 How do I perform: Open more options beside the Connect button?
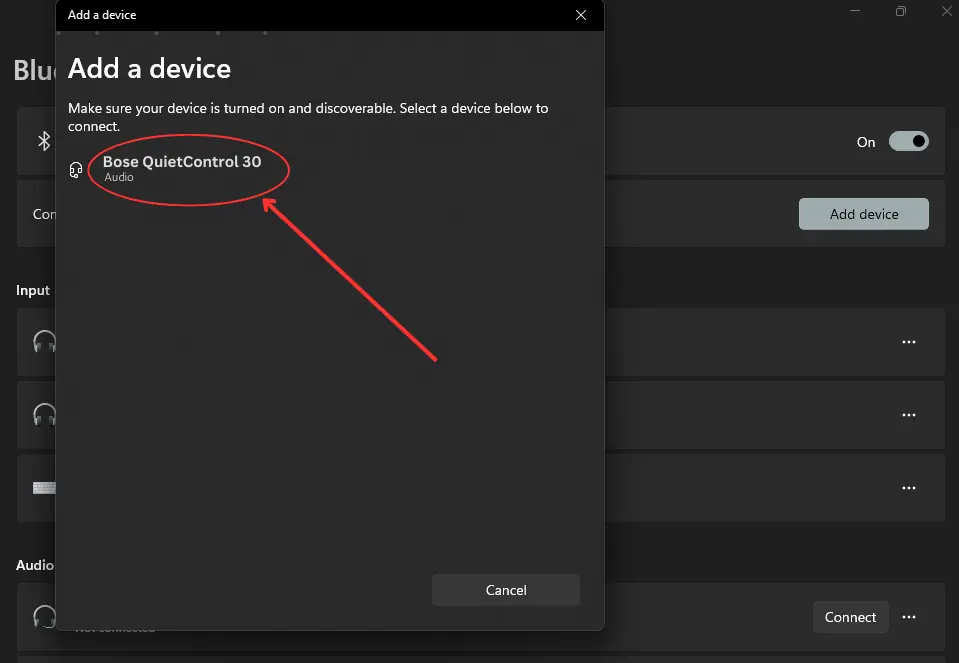click(909, 617)
